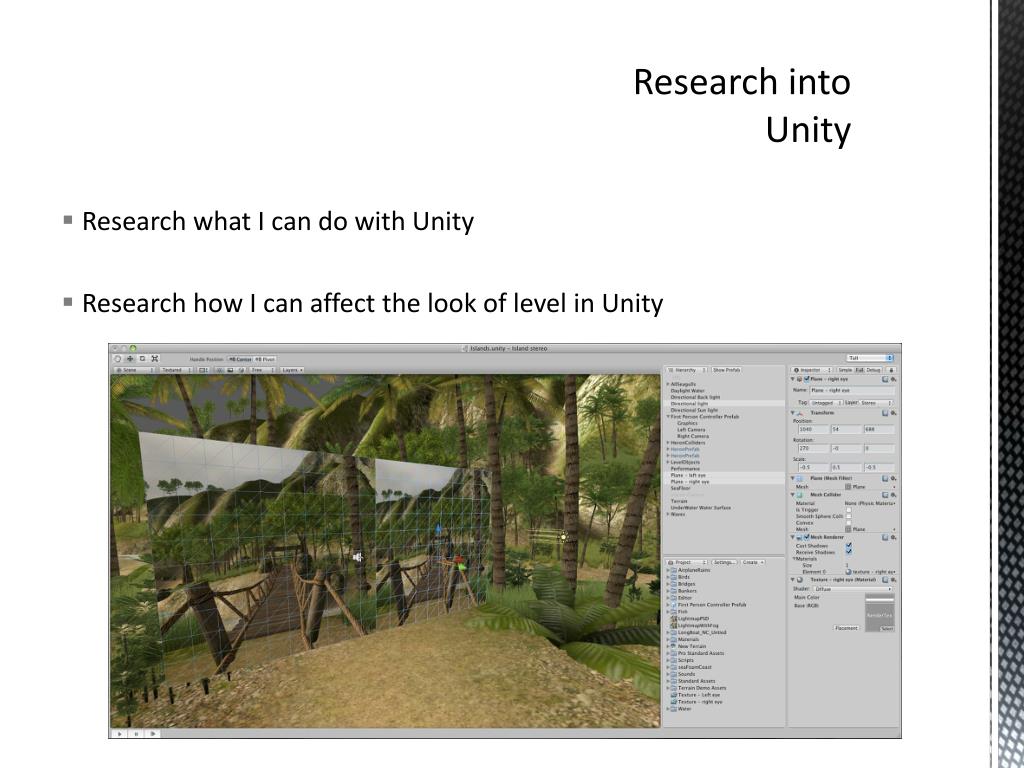Click the Step button below the scene view
Viewport: 1024px width, 768px height.
pyautogui.click(x=153, y=734)
